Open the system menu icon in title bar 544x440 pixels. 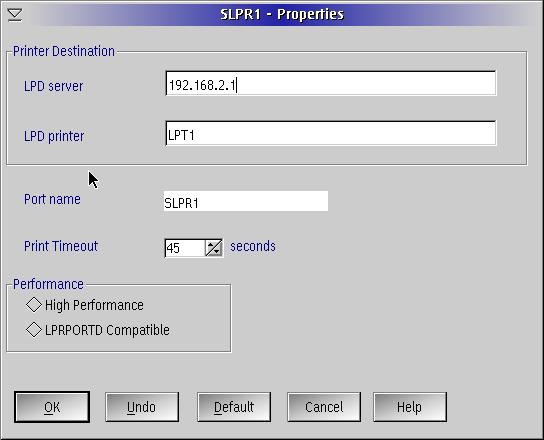15,15
